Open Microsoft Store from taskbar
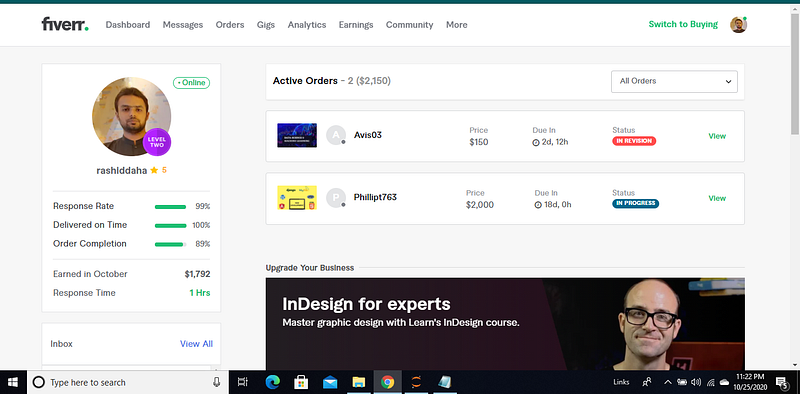The height and width of the screenshot is (394, 800). coord(301,382)
